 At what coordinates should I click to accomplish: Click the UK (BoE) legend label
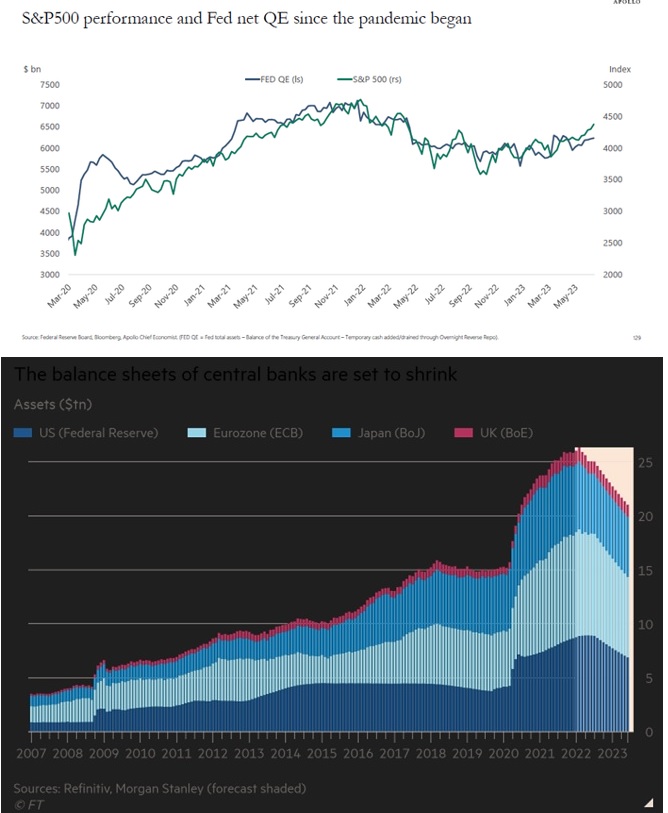(505, 433)
